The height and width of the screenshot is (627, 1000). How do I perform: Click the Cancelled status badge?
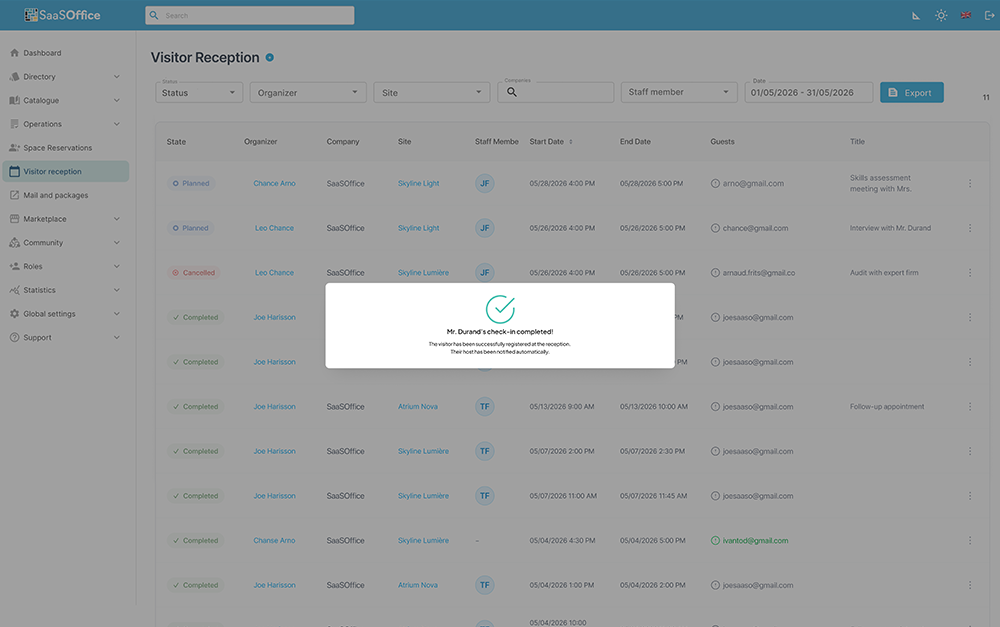193,272
